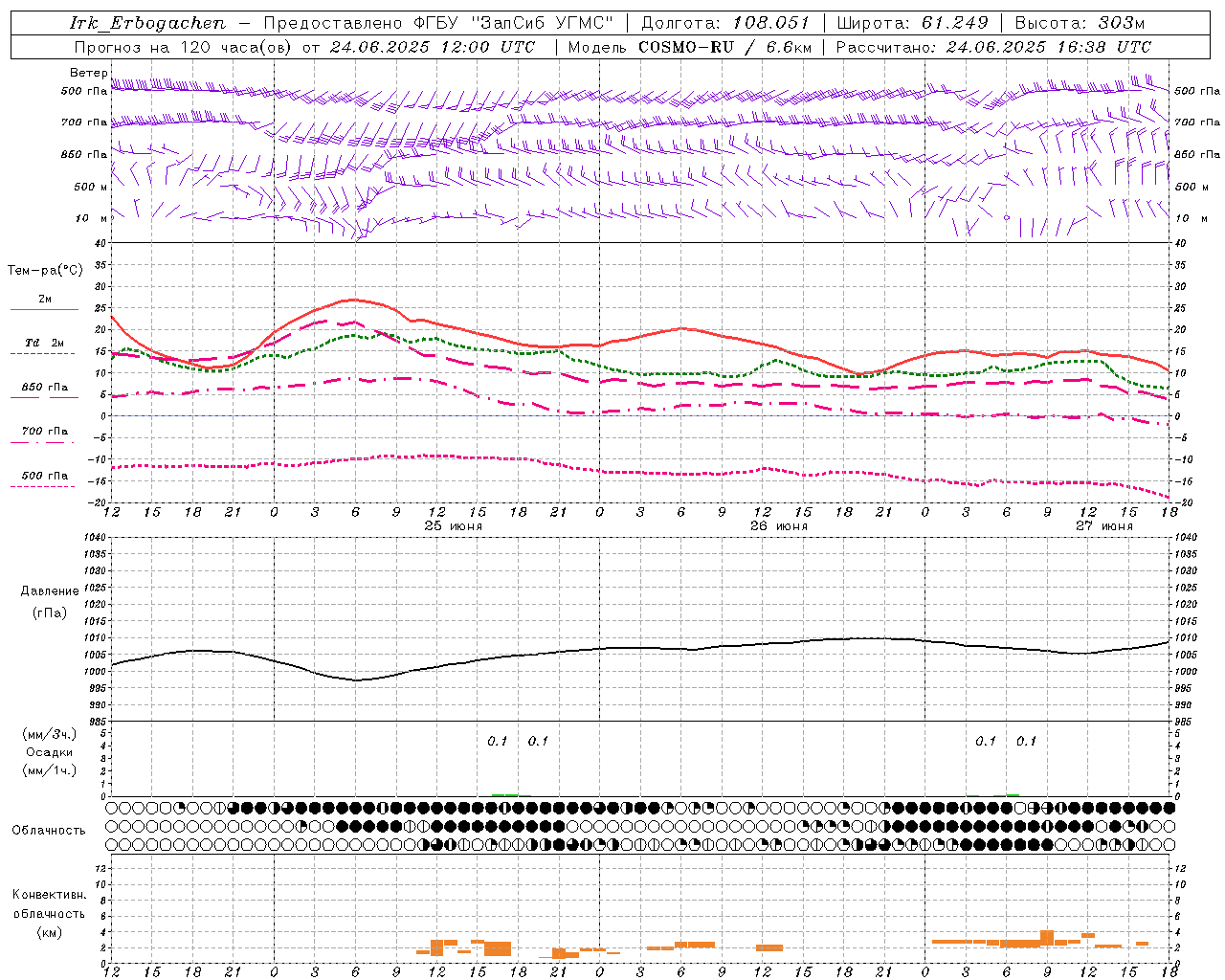Click the Облачность cloud cover label
The image size is (1225, 980).
point(49,831)
